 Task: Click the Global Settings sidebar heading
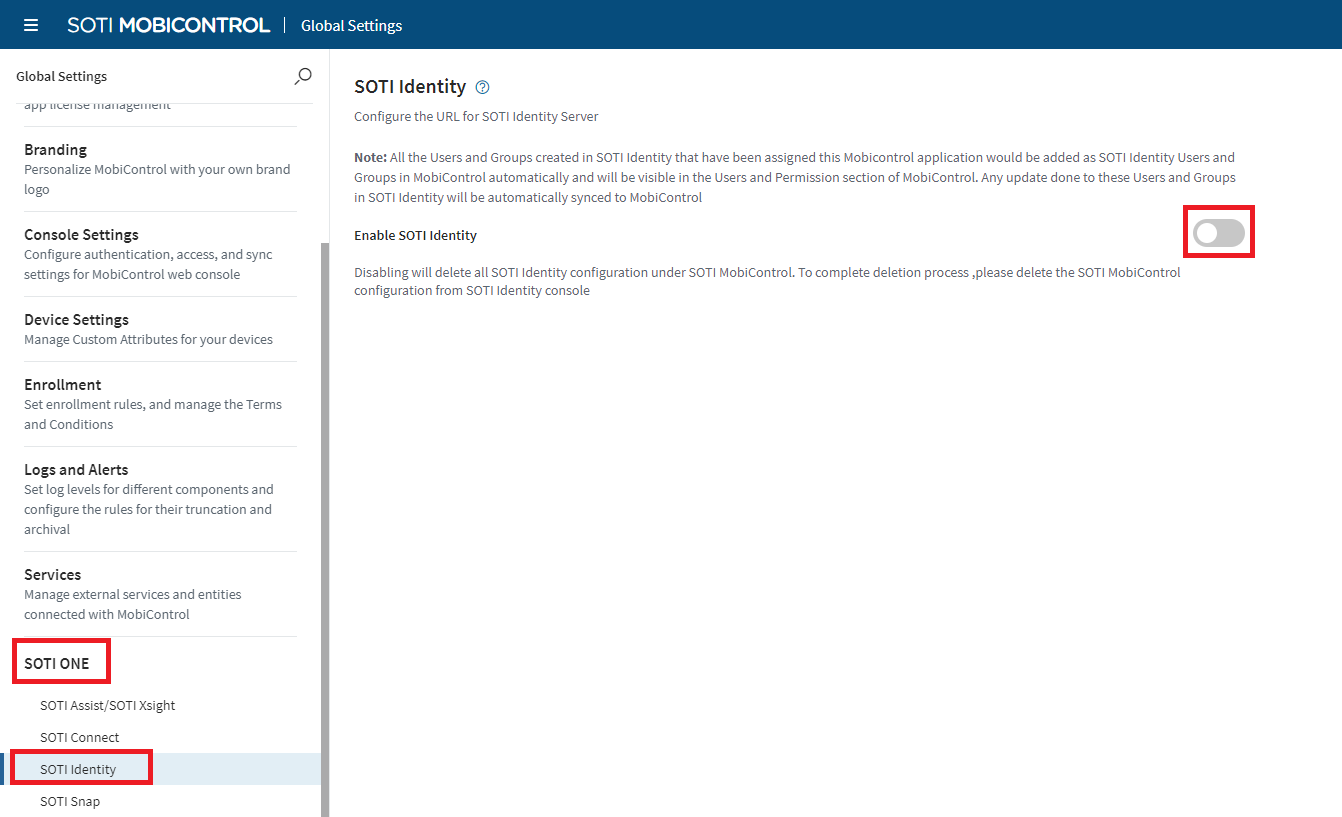61,76
